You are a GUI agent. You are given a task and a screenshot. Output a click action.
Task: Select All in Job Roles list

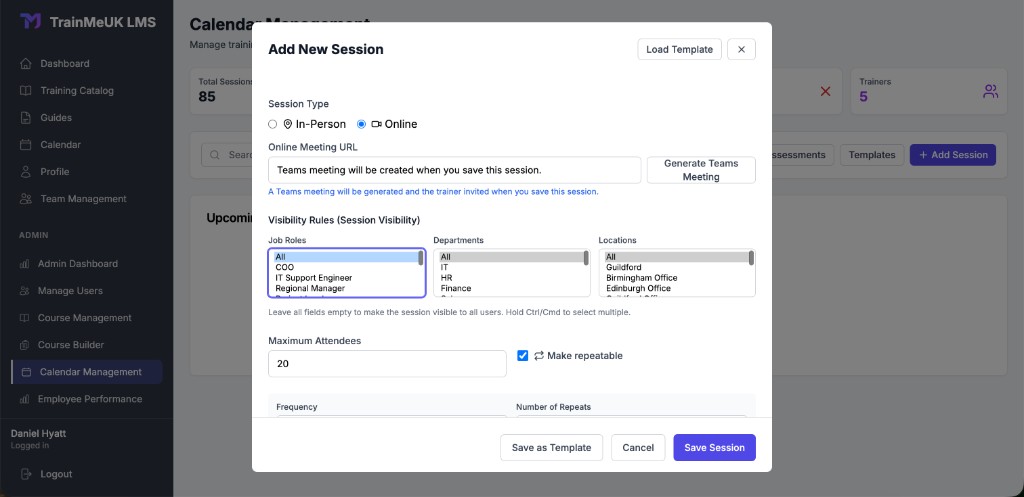[x=345, y=257]
